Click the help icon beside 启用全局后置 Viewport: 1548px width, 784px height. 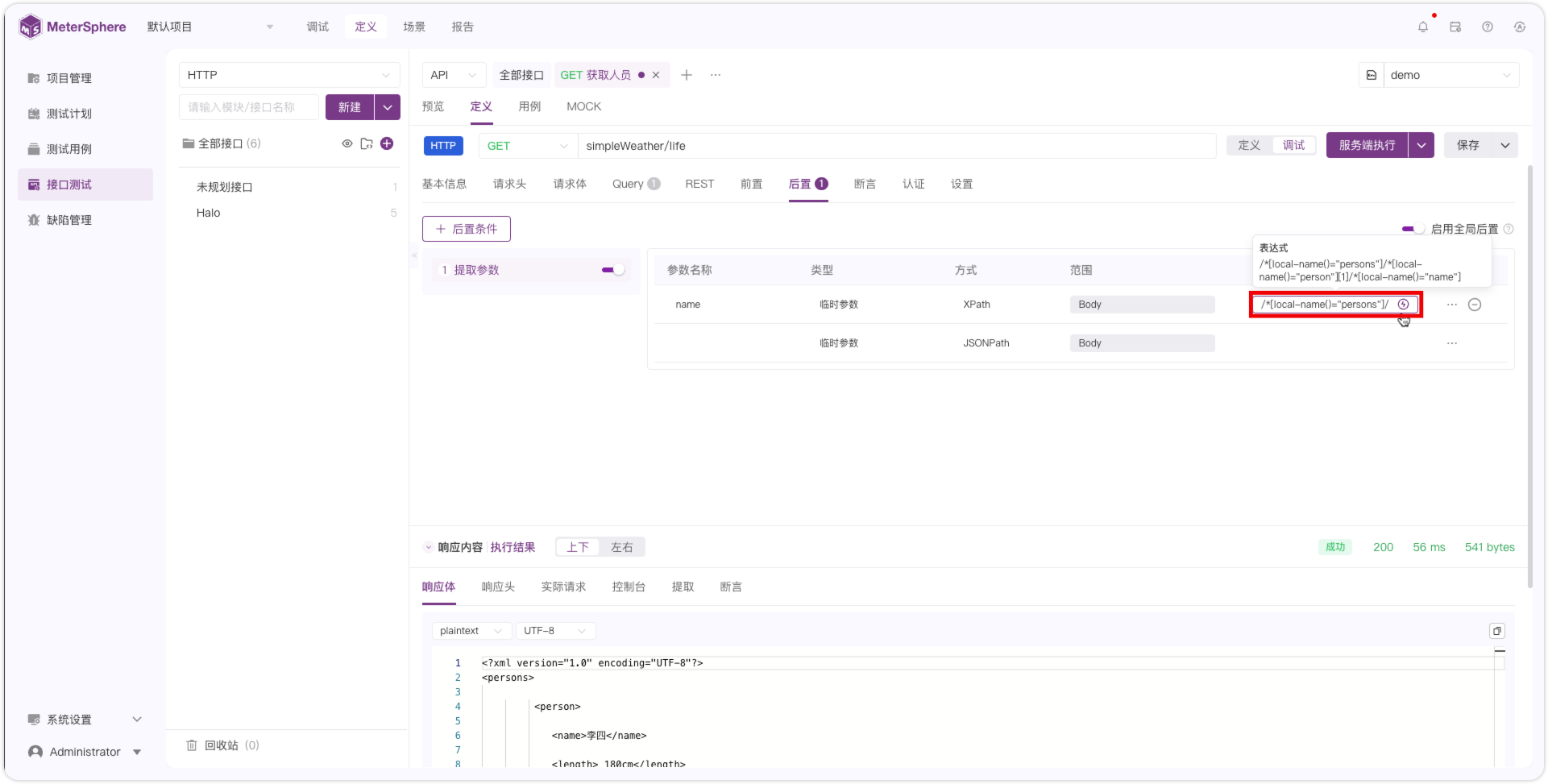point(1509,229)
